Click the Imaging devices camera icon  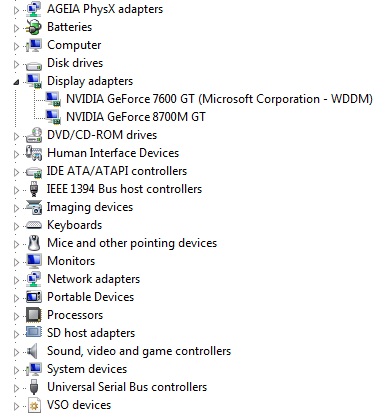click(x=34, y=207)
